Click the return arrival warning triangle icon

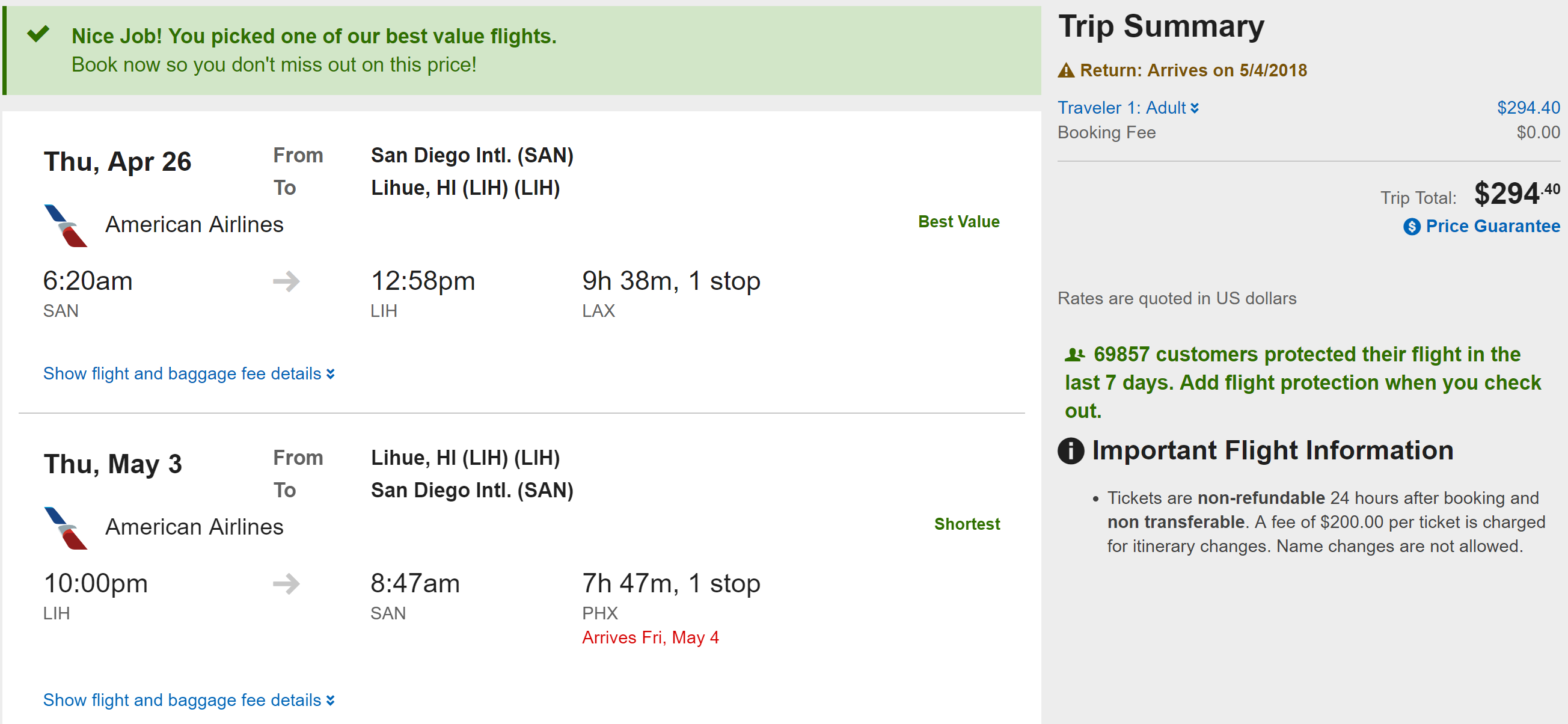click(1066, 70)
